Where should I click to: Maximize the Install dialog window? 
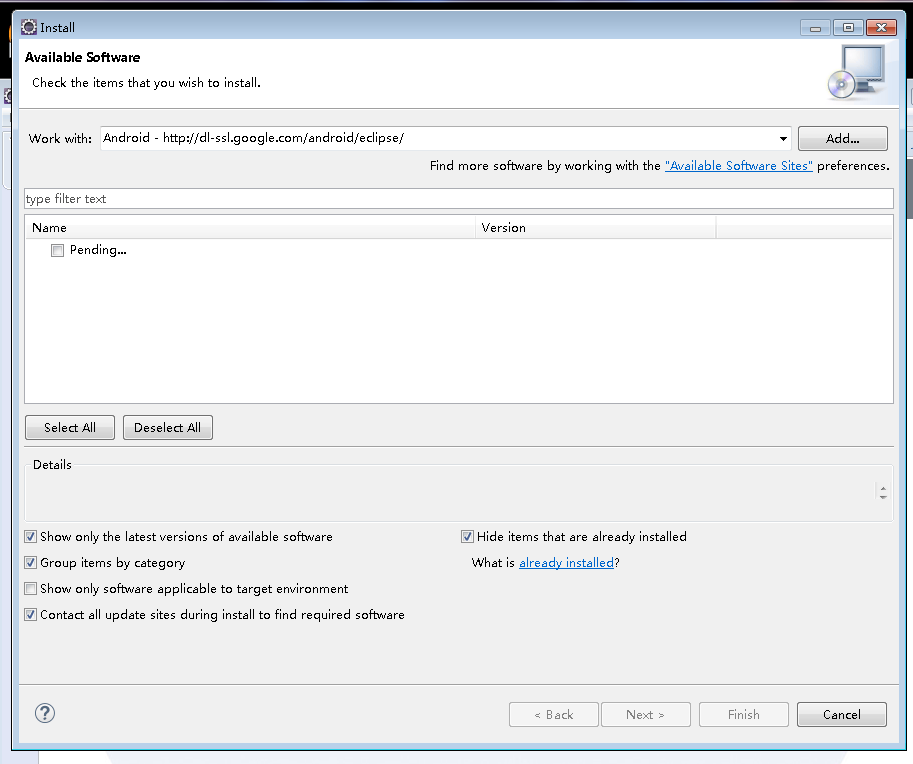(x=848, y=27)
